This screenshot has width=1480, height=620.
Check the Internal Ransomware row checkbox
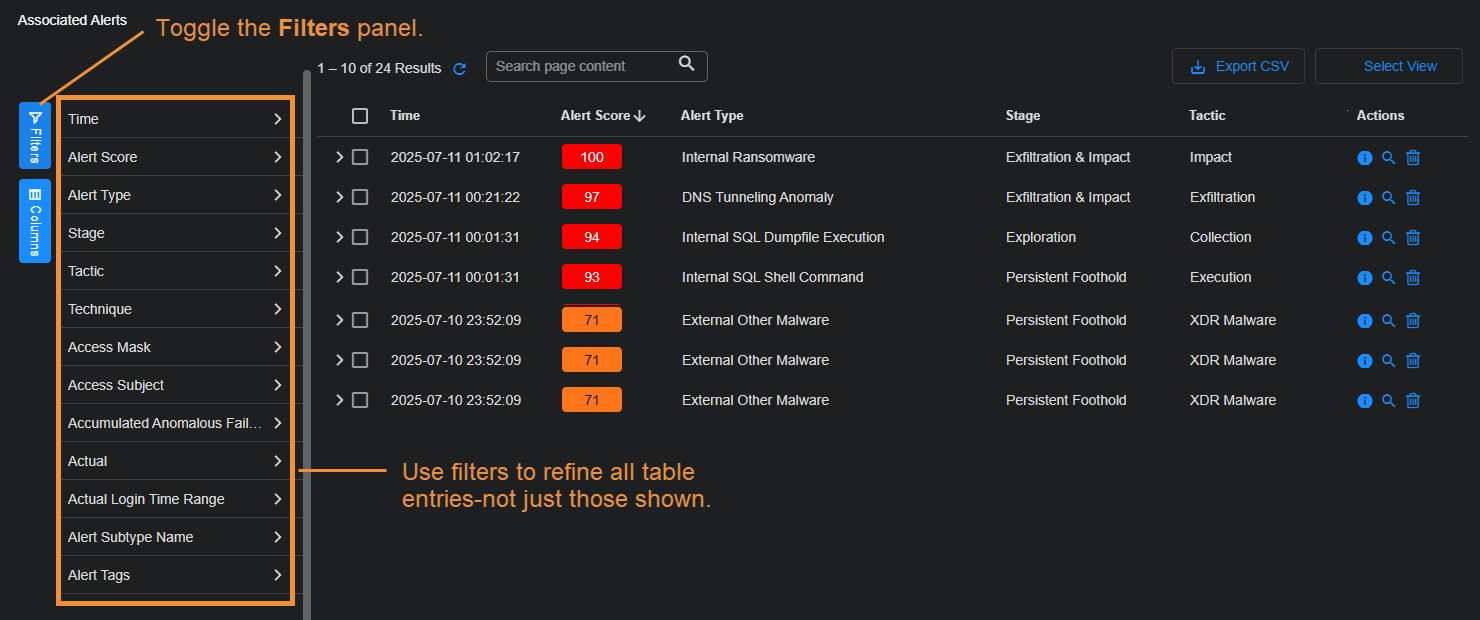[x=360, y=157]
